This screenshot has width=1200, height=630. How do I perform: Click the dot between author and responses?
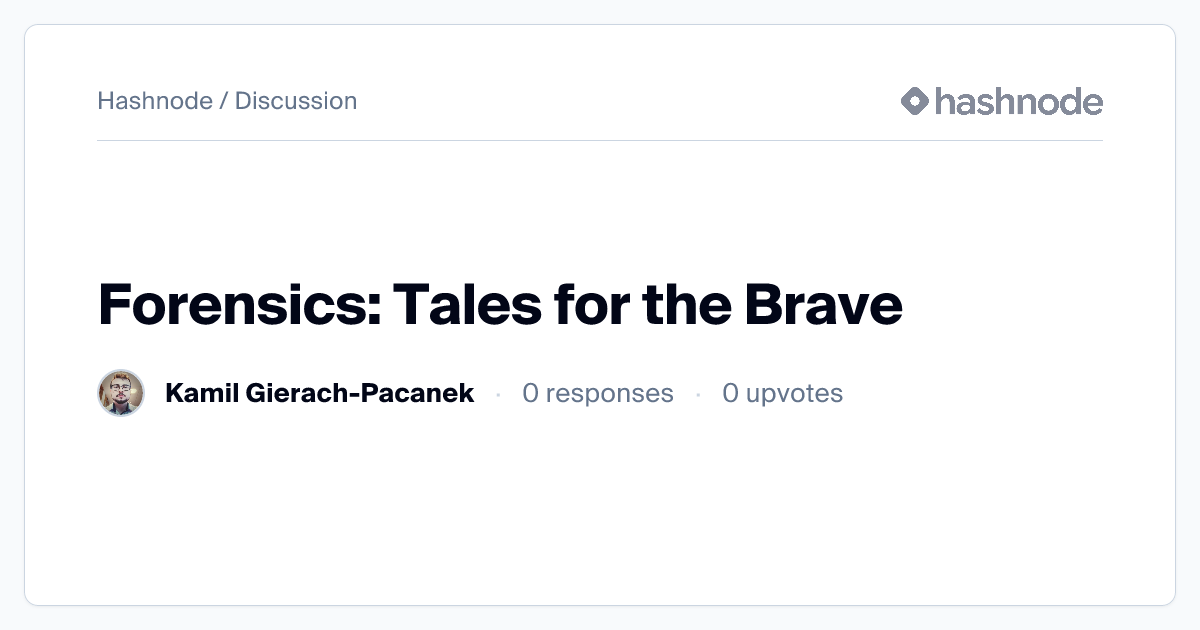pyautogui.click(x=498, y=395)
